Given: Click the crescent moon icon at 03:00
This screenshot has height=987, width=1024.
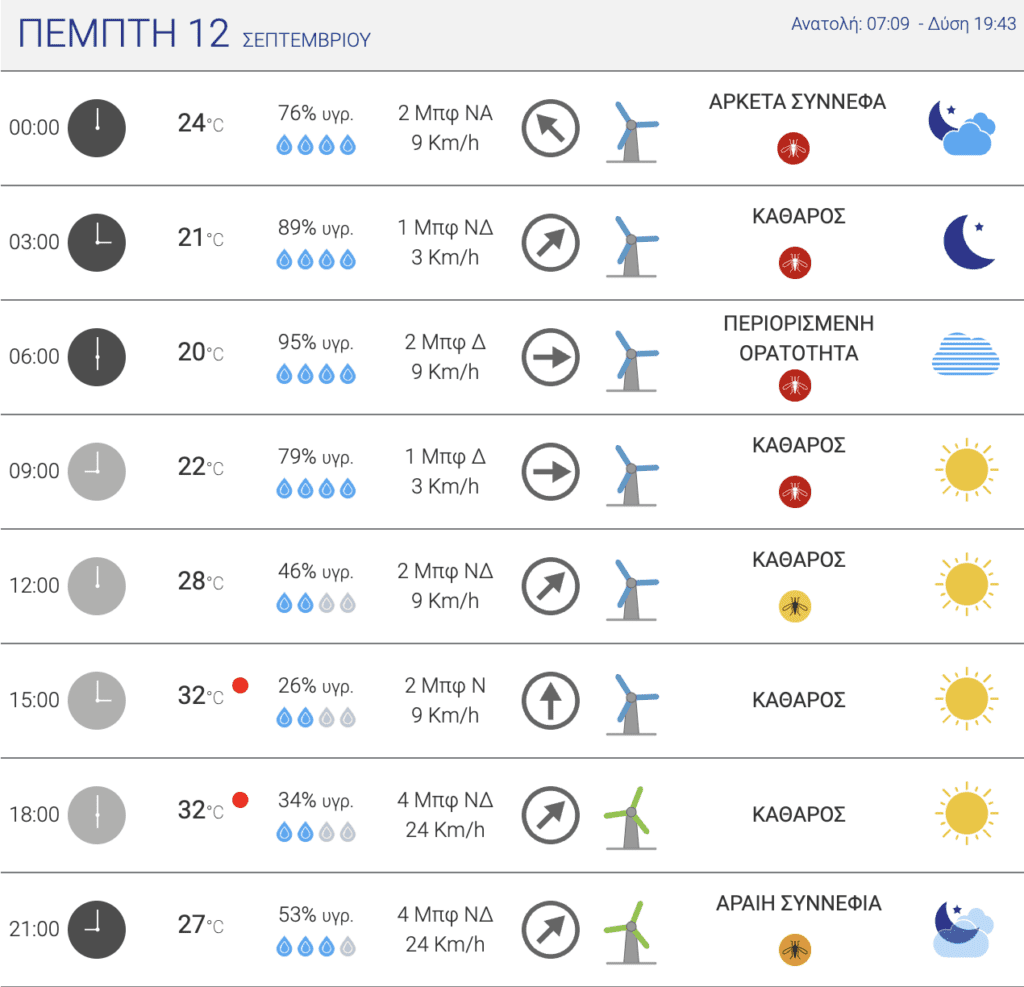Looking at the screenshot, I should 969,242.
